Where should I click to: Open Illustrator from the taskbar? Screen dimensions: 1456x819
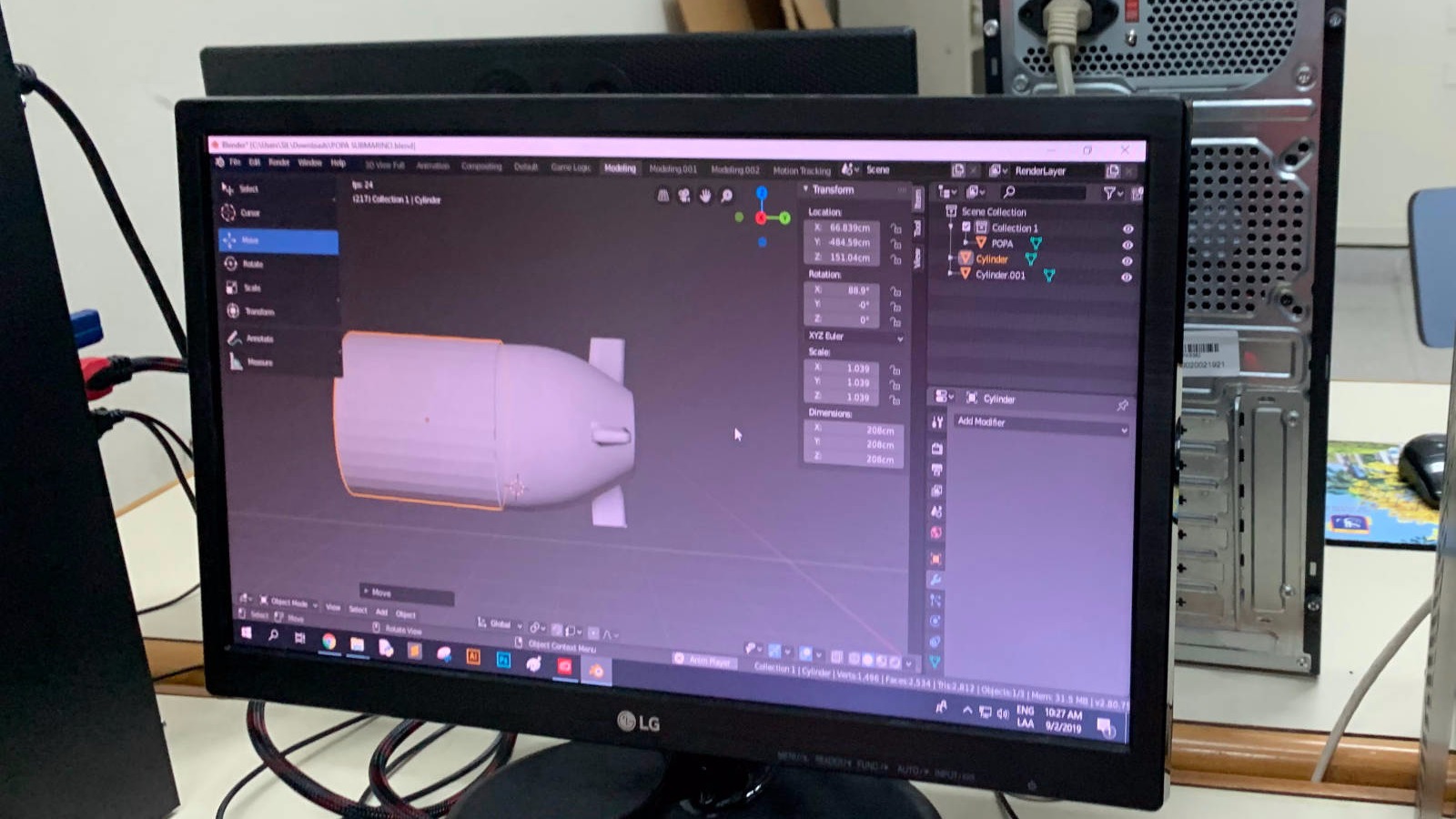(x=473, y=657)
